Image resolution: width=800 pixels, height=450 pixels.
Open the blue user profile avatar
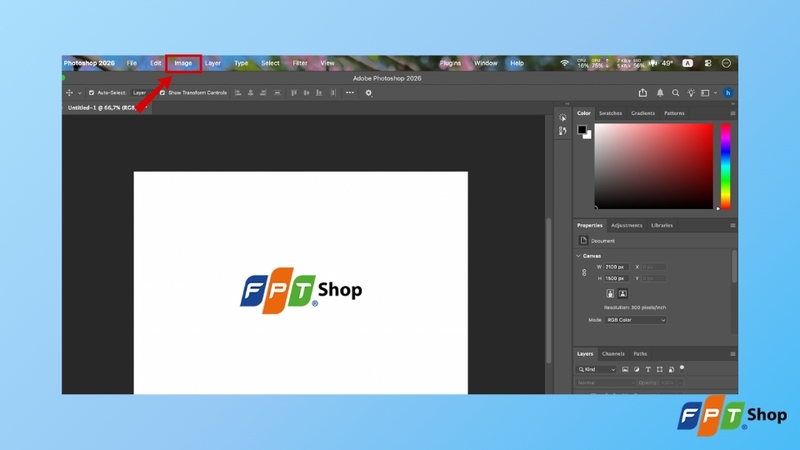(x=728, y=93)
